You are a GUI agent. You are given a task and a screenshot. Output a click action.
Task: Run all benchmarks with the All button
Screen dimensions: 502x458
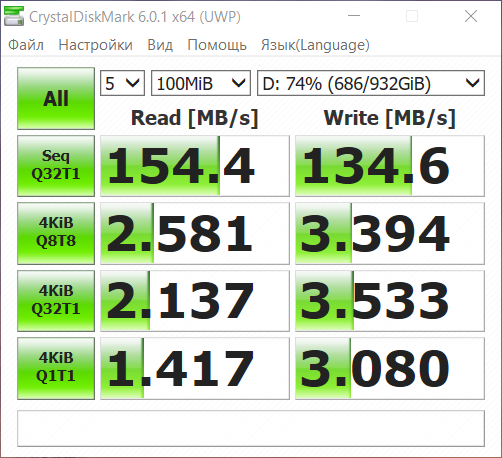point(56,98)
